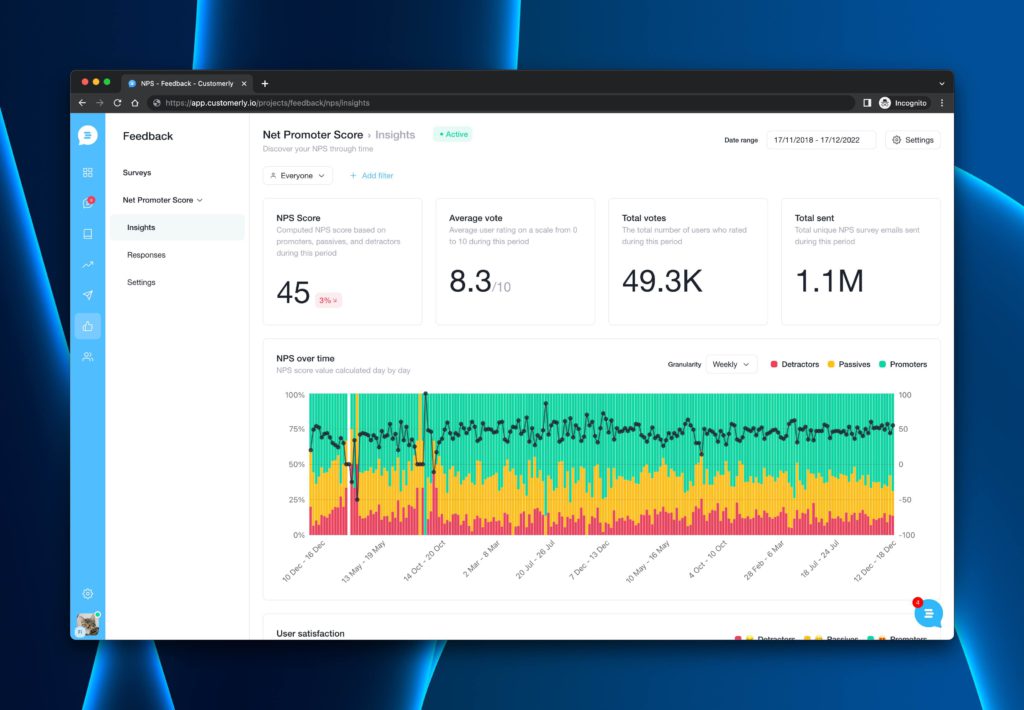The height and width of the screenshot is (710, 1024).
Task: Toggle Passives legend series
Action: click(849, 364)
